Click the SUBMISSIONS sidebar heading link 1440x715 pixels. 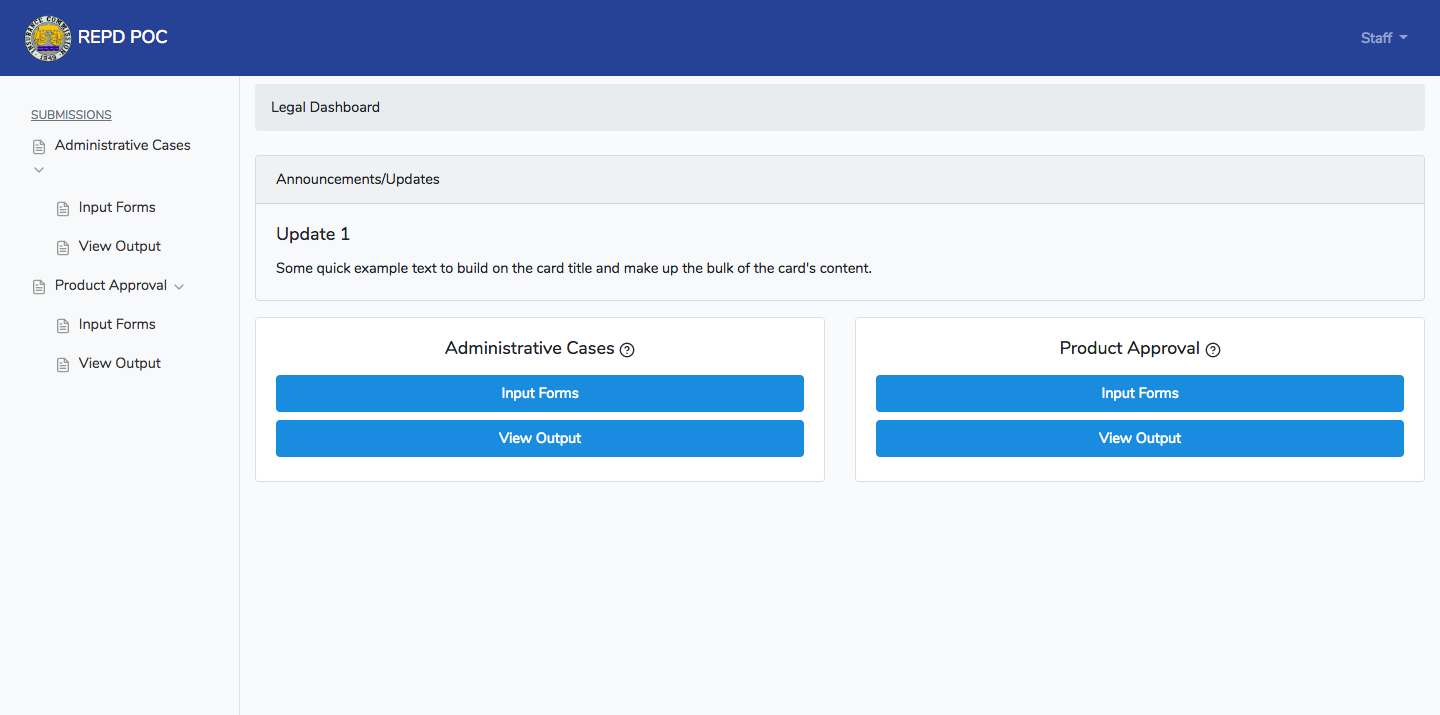click(71, 115)
